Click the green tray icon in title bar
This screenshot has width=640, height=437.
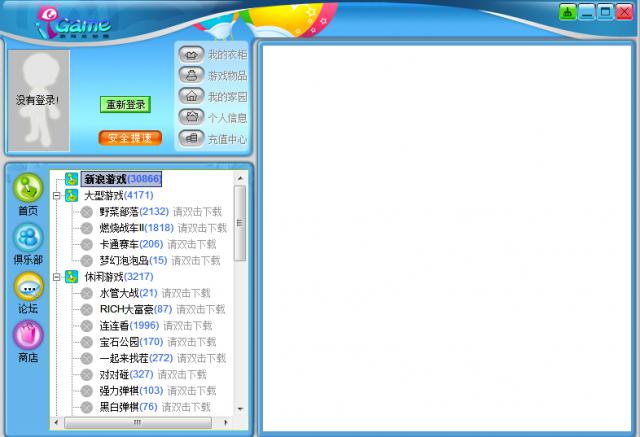click(x=567, y=12)
